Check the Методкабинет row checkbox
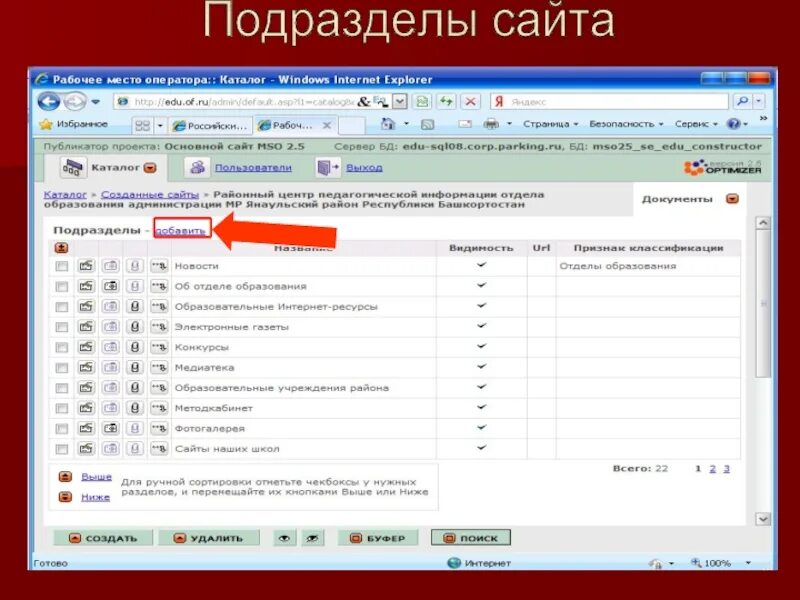The width and height of the screenshot is (800, 600). 62,409
